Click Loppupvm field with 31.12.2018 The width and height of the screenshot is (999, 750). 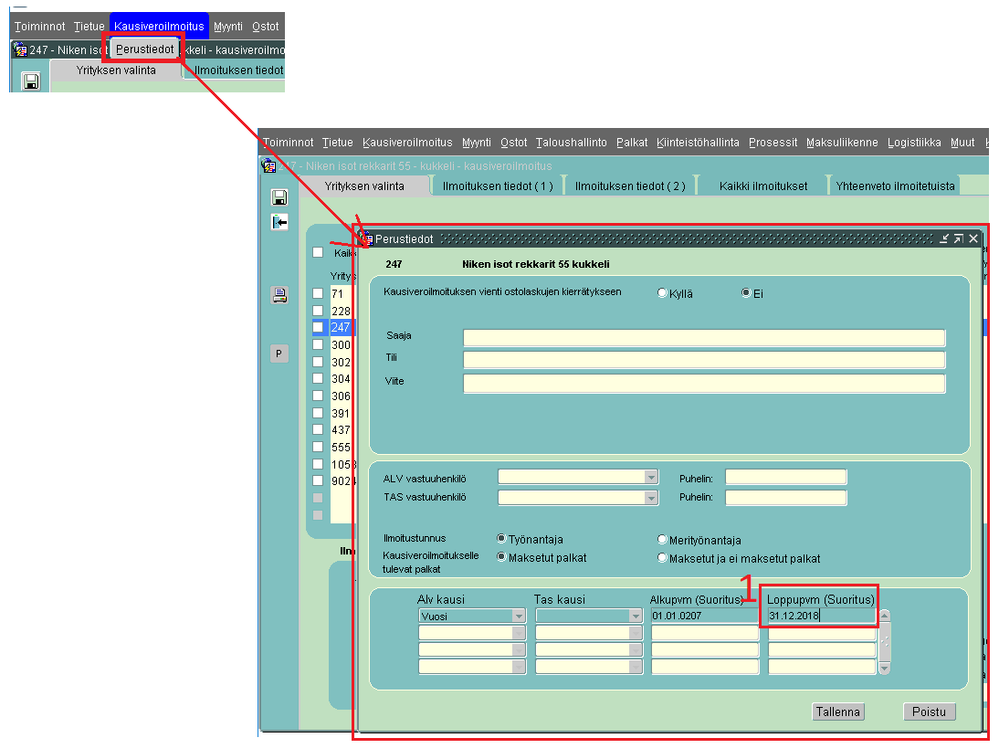pos(822,616)
